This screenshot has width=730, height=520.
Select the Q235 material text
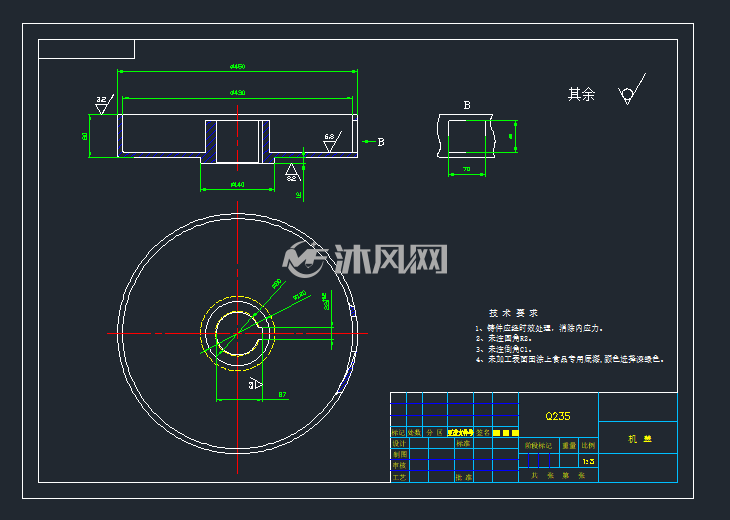558,416
